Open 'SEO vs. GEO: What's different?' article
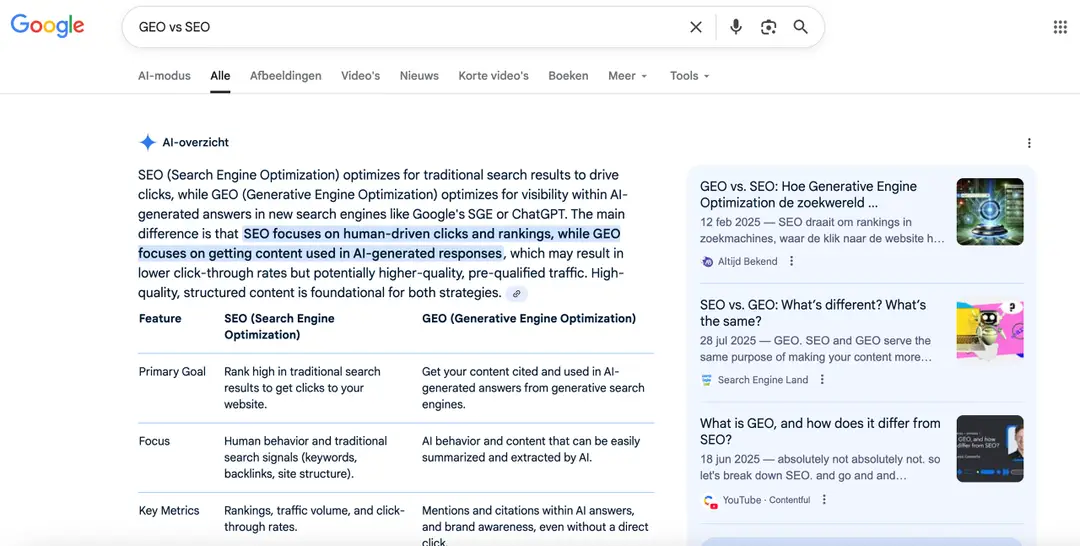Screen dimensions: 1080x546 coord(813,313)
